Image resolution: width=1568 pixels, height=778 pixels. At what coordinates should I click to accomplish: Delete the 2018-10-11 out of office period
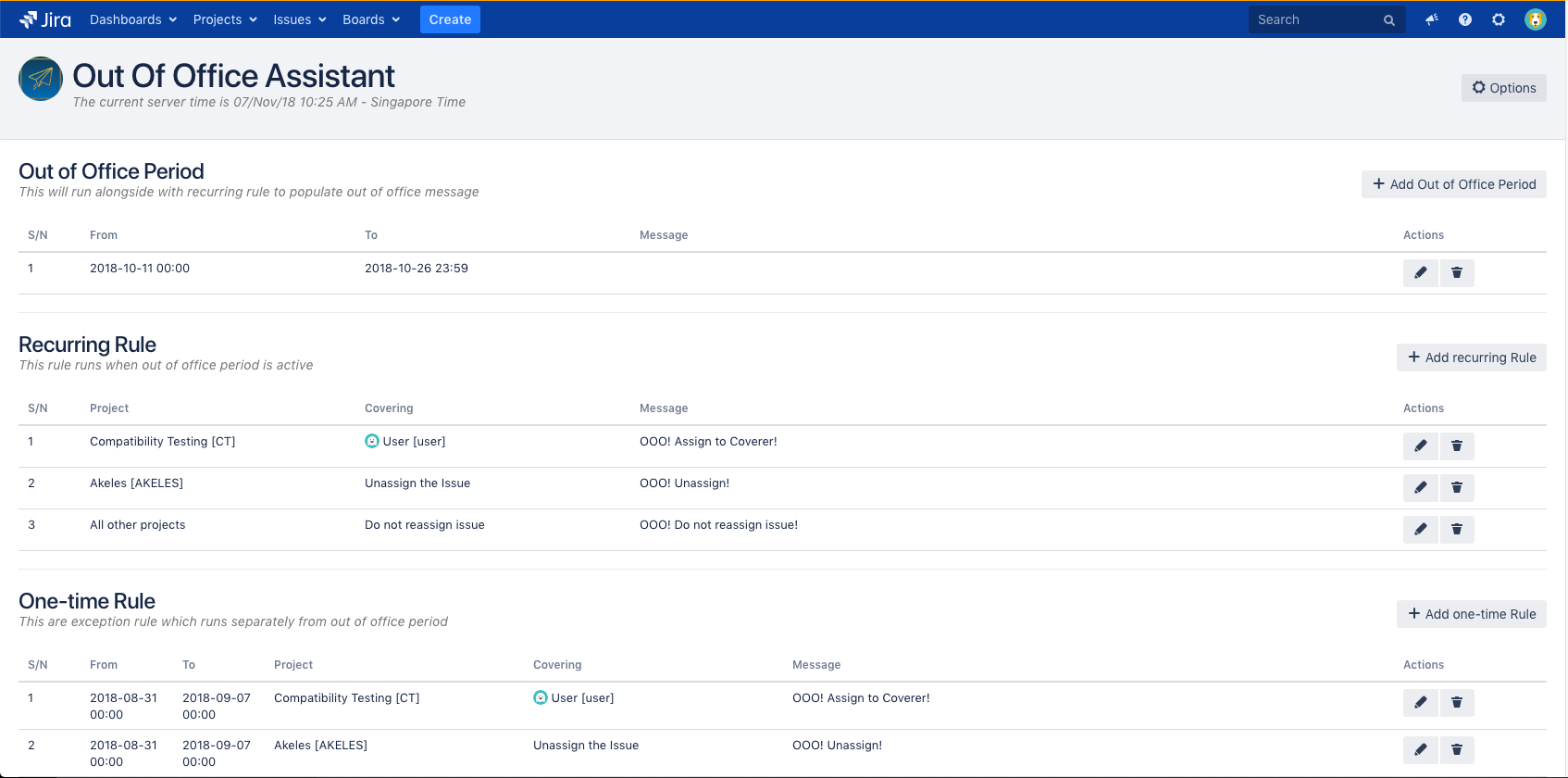(1456, 273)
